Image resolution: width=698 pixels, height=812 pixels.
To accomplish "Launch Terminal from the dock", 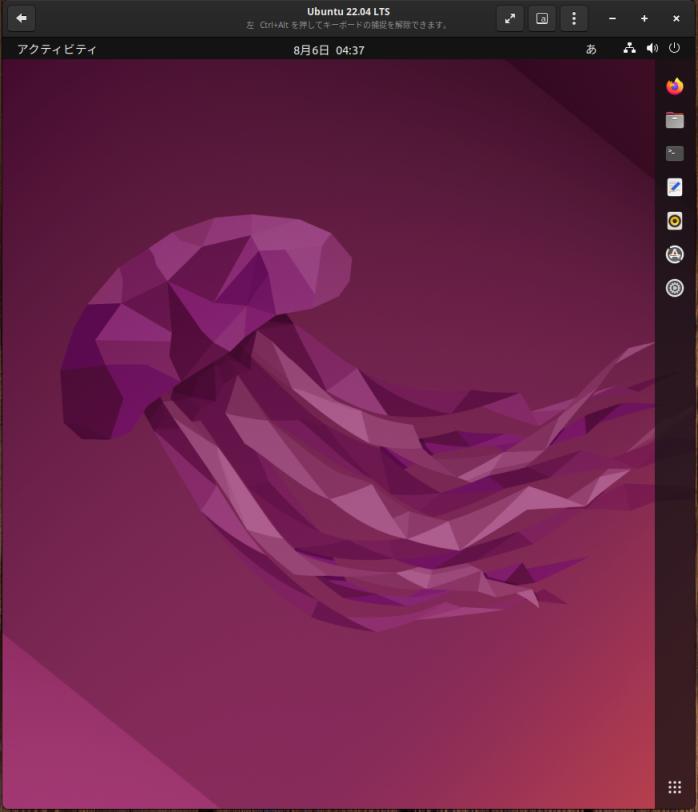I will pos(674,153).
